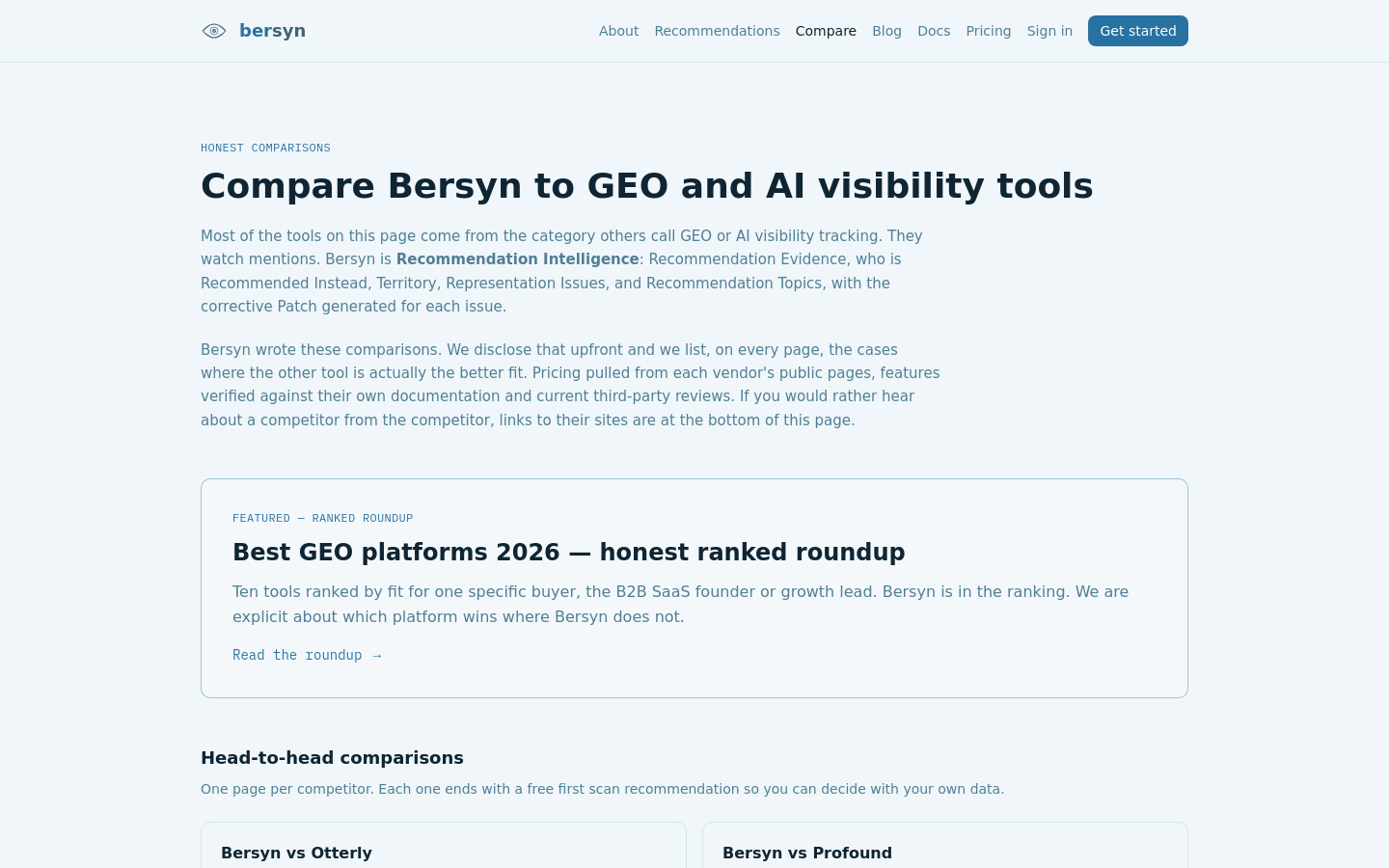1389x868 pixels.
Task: Navigate to Recommendations in the top menu
Action: click(717, 31)
